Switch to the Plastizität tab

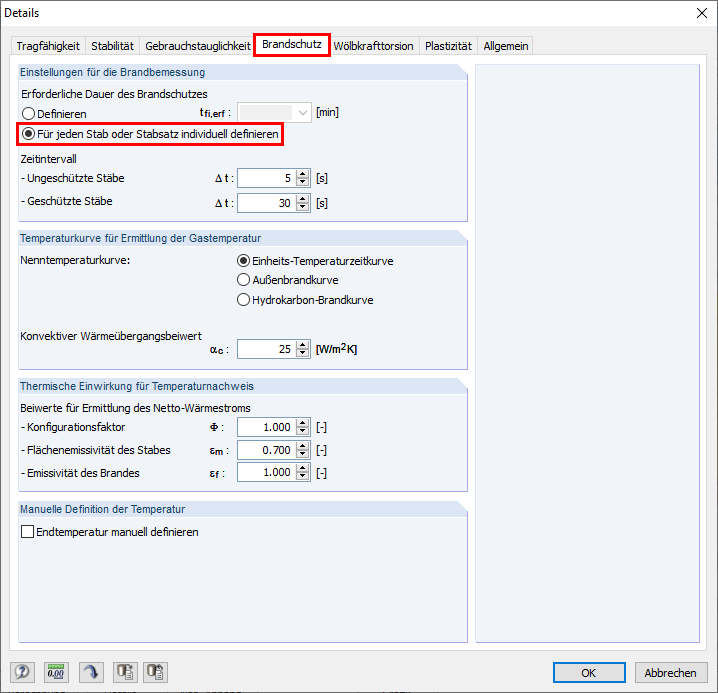pyautogui.click(x=448, y=46)
